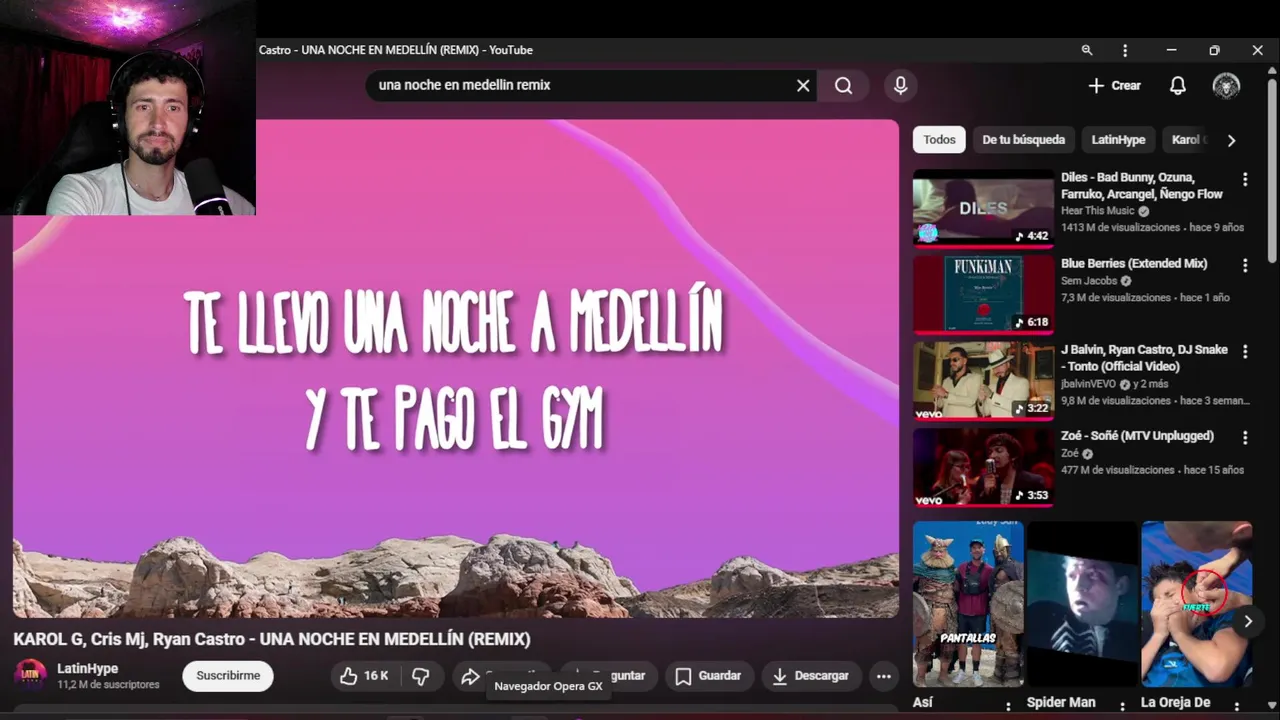Click the share arrow button

pyautogui.click(x=470, y=677)
